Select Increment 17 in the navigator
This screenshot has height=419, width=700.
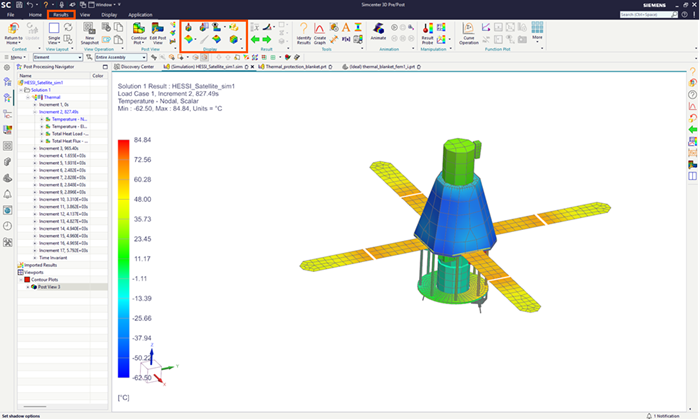pos(63,251)
